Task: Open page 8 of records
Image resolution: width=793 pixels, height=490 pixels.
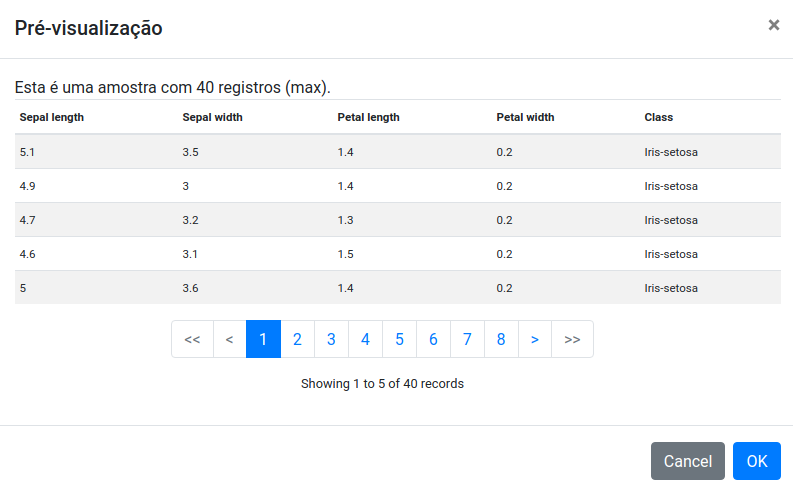Action: pos(501,339)
